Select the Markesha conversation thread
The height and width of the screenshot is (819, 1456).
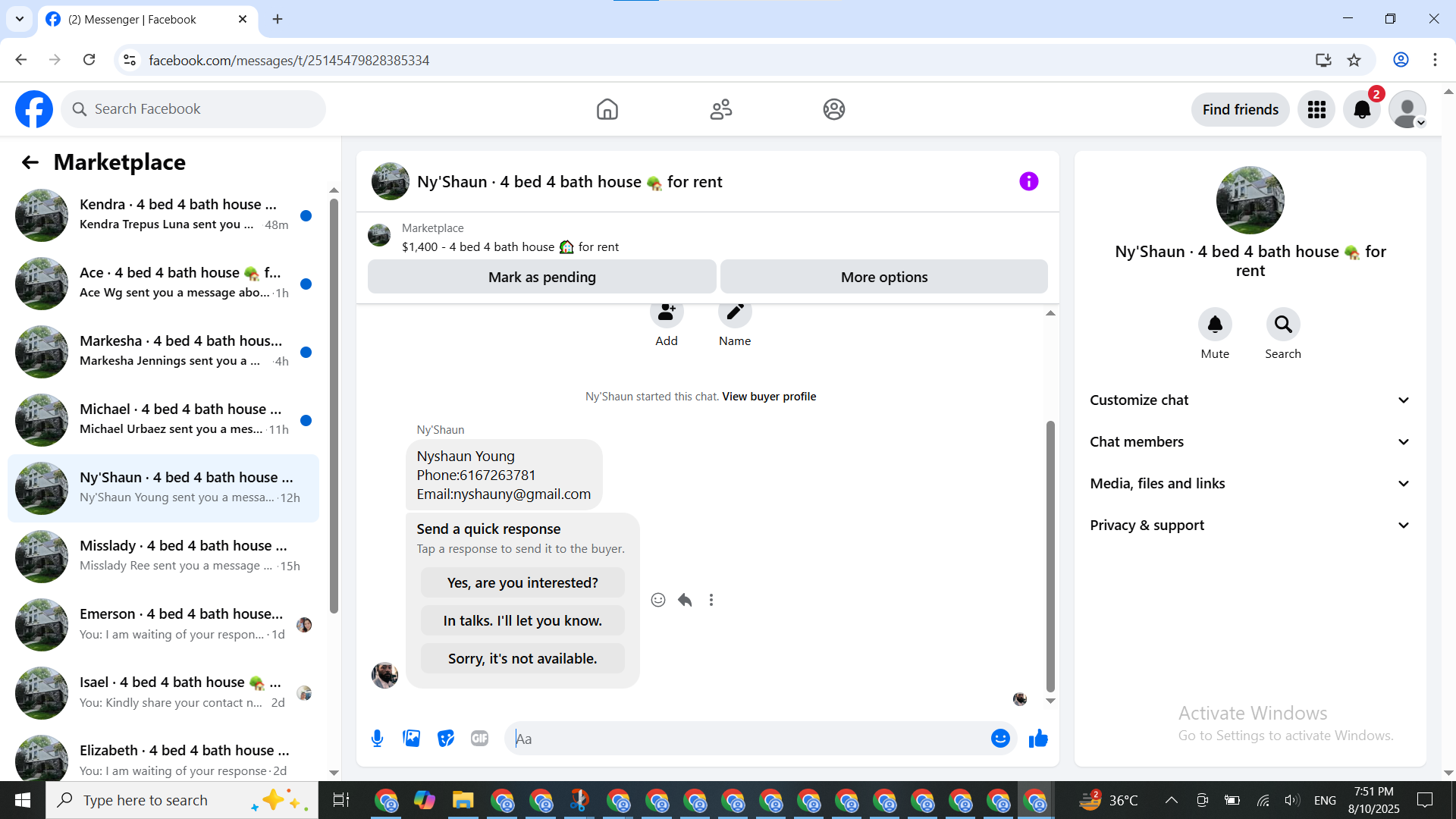pyautogui.click(x=163, y=352)
